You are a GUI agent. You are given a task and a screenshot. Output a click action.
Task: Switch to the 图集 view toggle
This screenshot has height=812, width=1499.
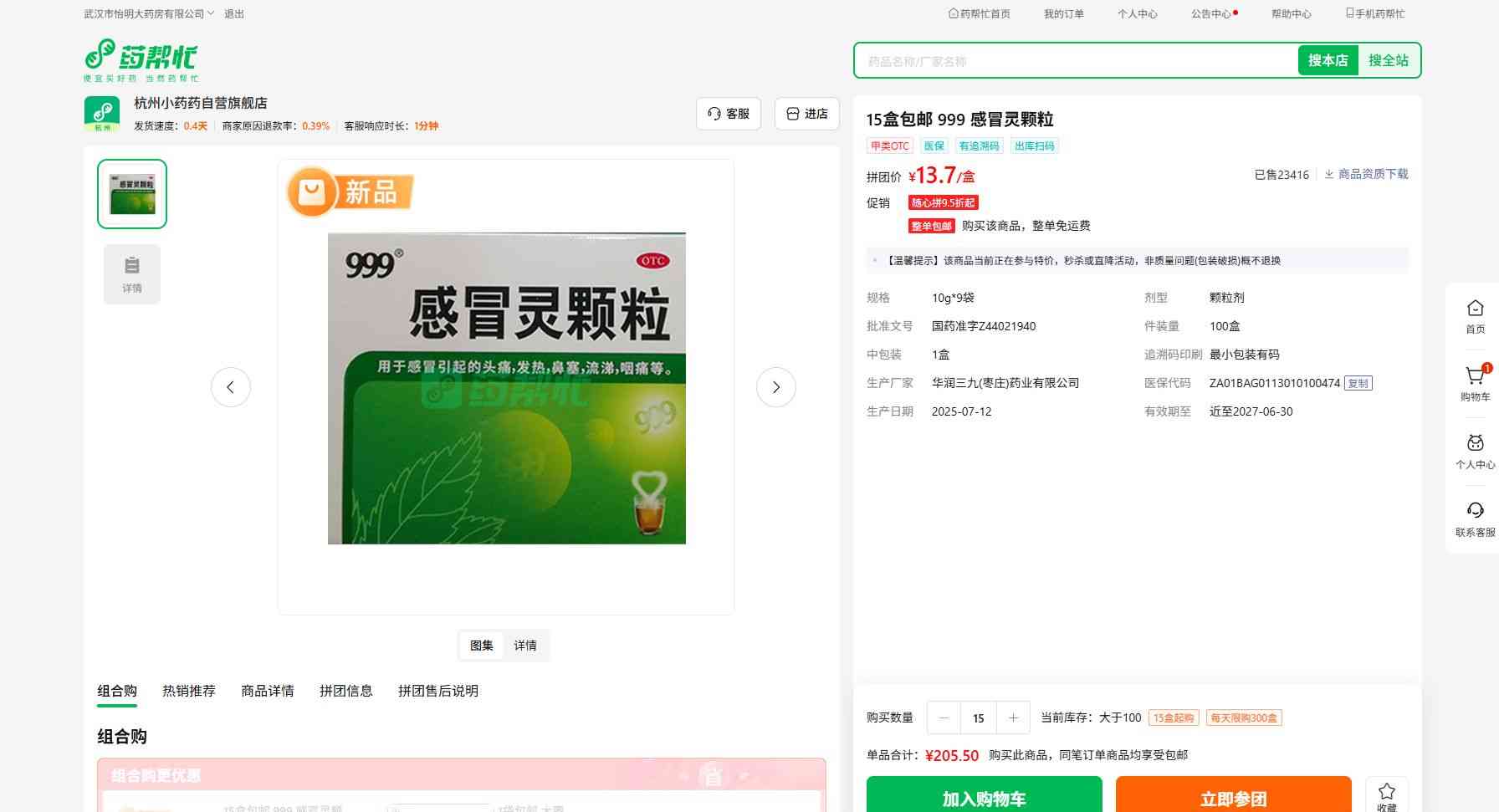click(x=482, y=646)
